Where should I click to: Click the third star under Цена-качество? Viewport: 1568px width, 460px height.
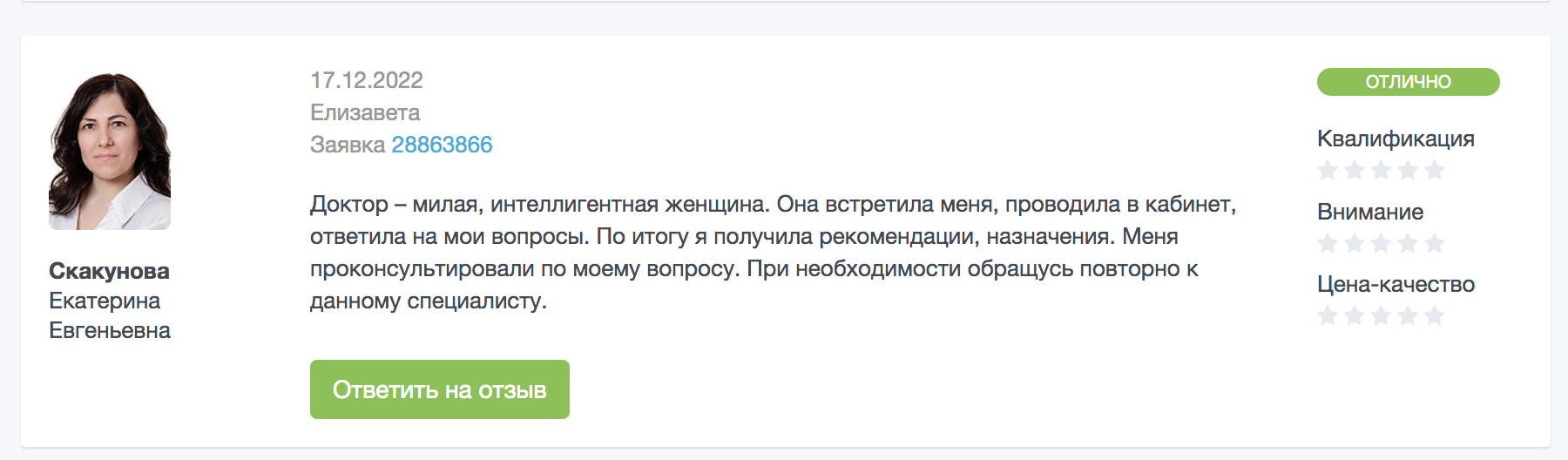(x=1381, y=315)
